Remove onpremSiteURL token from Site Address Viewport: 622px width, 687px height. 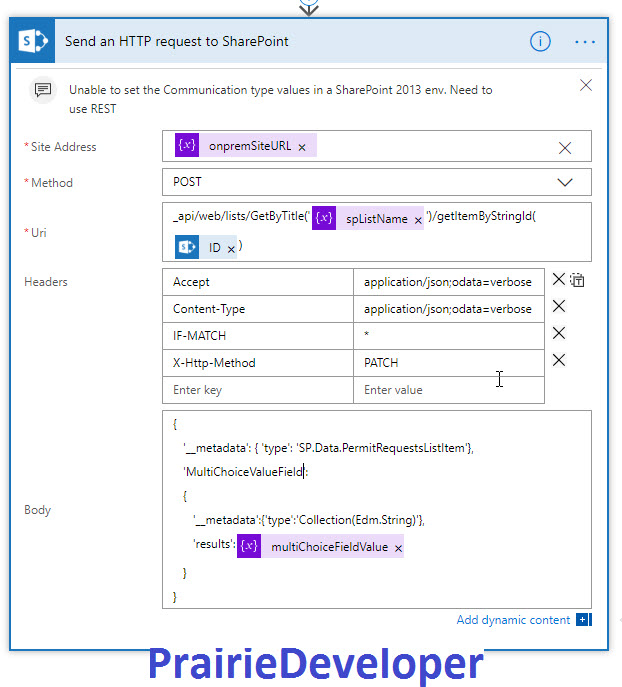click(x=302, y=148)
